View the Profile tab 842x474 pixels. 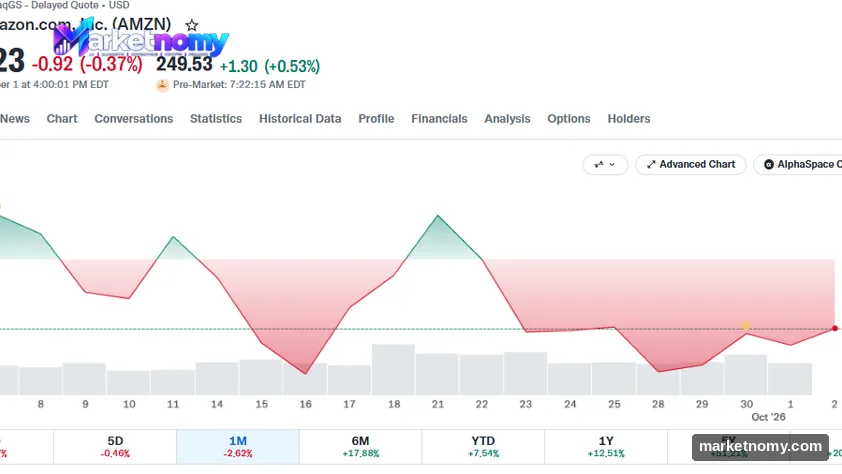point(376,119)
